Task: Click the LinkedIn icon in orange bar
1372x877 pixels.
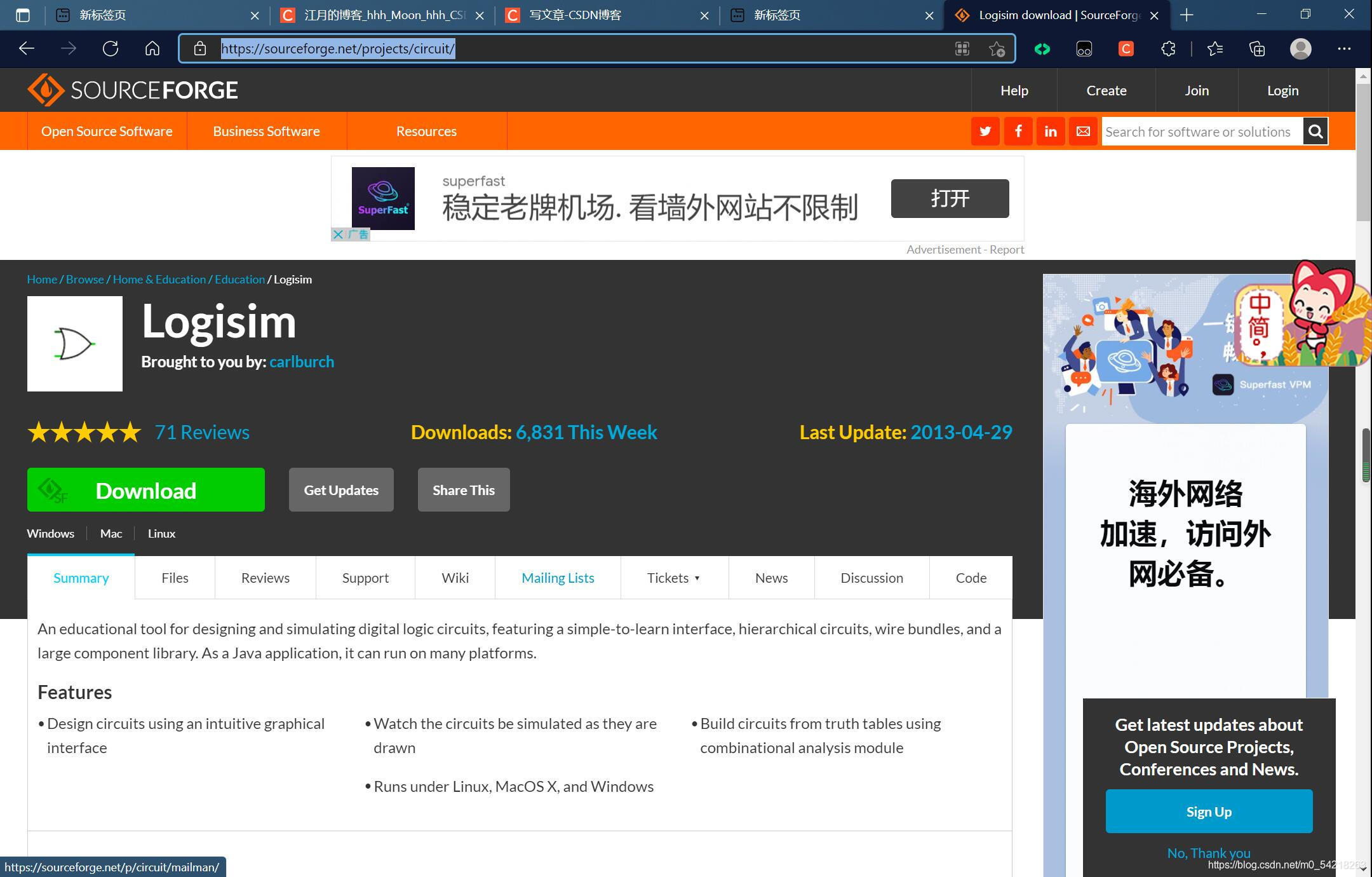Action: click(1051, 131)
